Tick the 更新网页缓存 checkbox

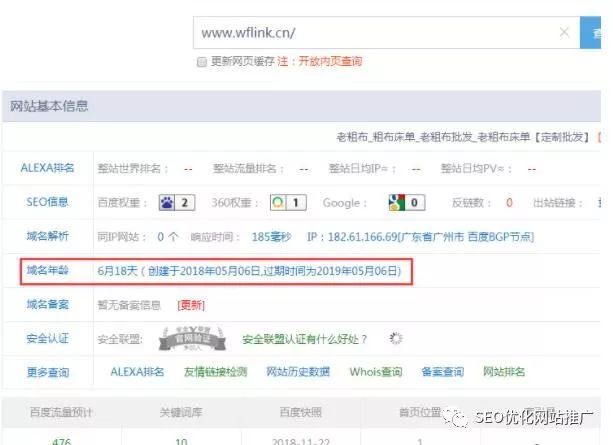(202, 62)
